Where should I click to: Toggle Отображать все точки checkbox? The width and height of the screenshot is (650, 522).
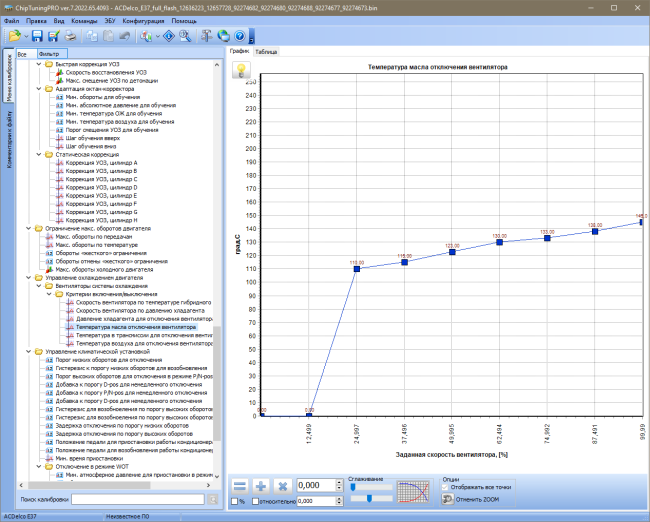coord(445,487)
